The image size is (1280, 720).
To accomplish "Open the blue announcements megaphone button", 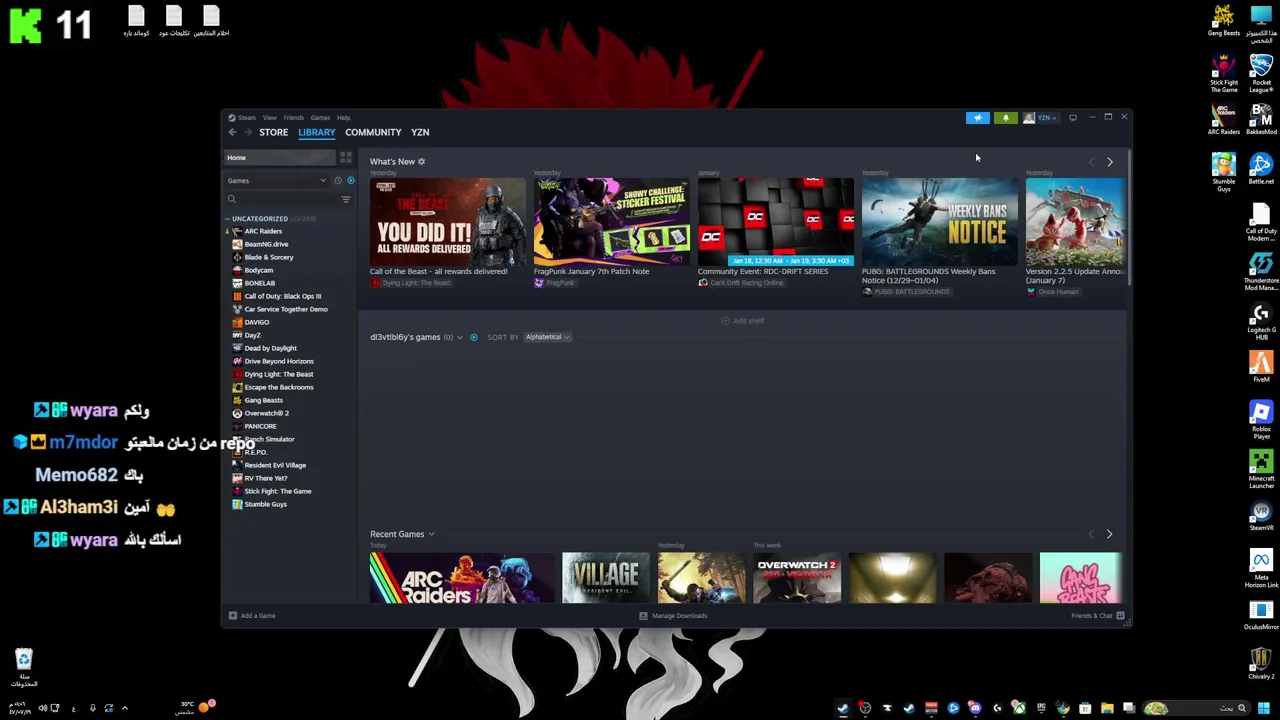I will pos(978,118).
